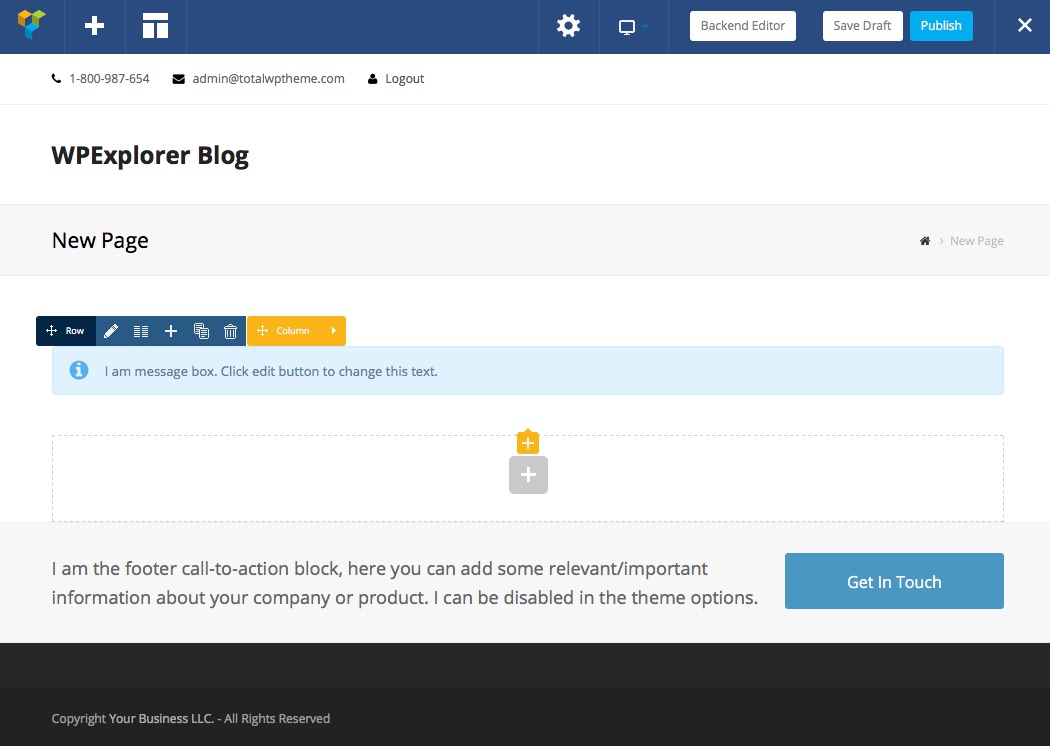
Task: Open page settings gear icon
Action: (569, 26)
